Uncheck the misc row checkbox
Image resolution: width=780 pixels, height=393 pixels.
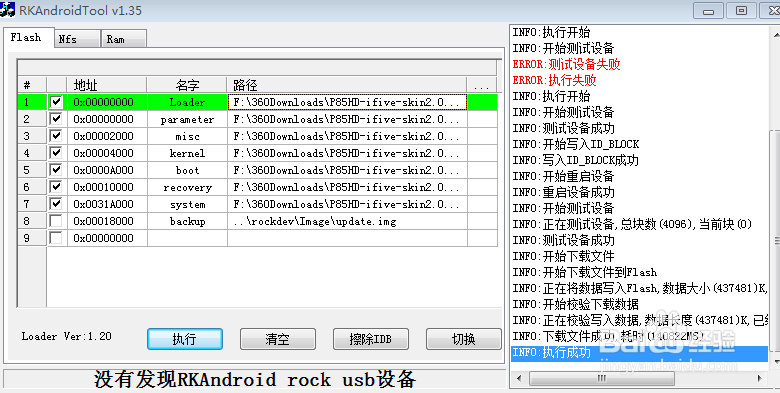56,136
